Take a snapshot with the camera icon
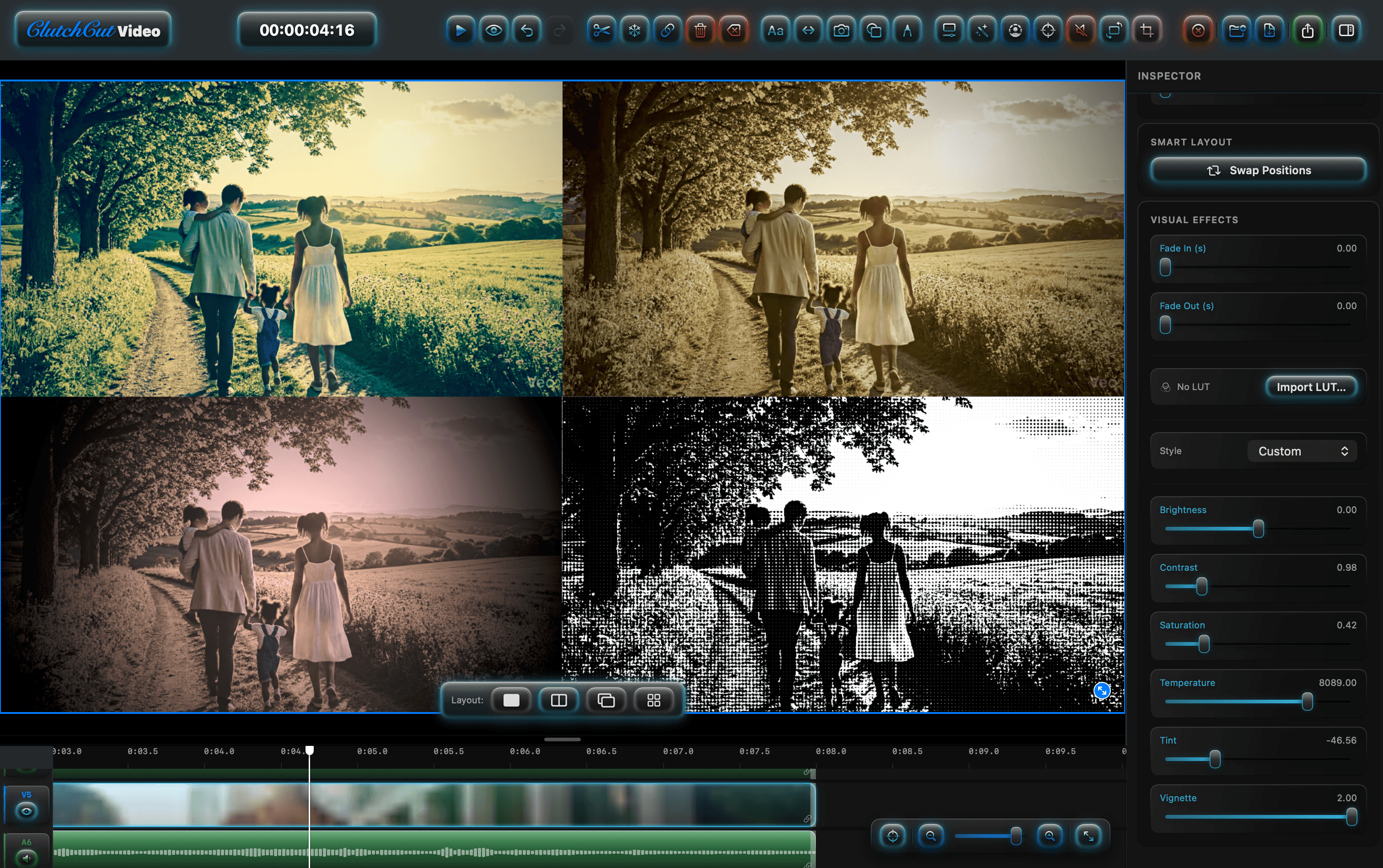Viewport: 1383px width, 868px height. 841,31
